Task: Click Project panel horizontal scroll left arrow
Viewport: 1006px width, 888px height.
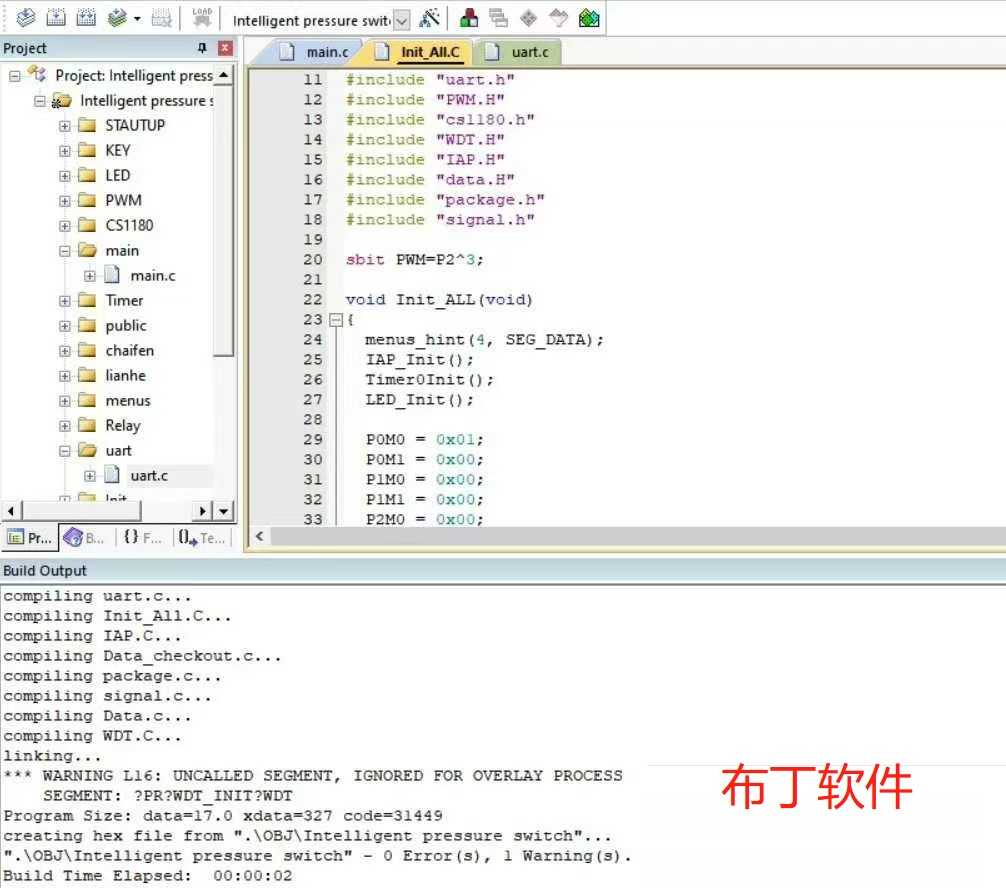Action: 11,511
